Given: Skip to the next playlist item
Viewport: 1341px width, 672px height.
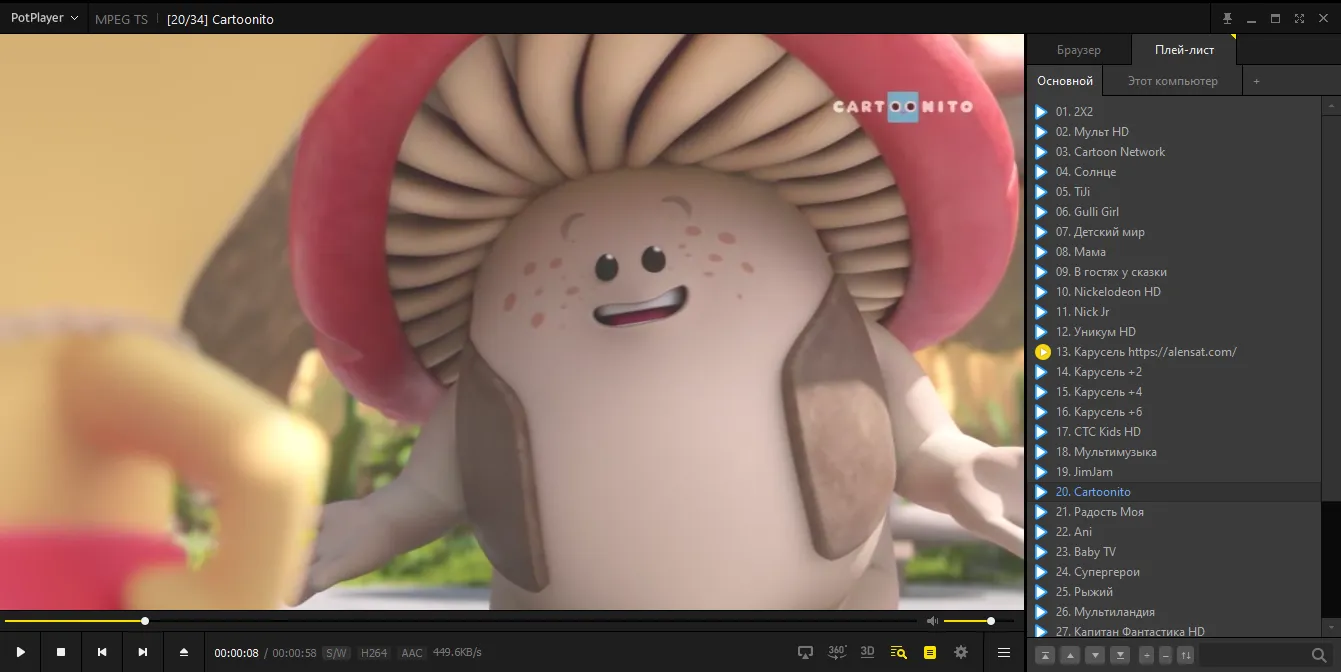Looking at the screenshot, I should click(x=143, y=652).
